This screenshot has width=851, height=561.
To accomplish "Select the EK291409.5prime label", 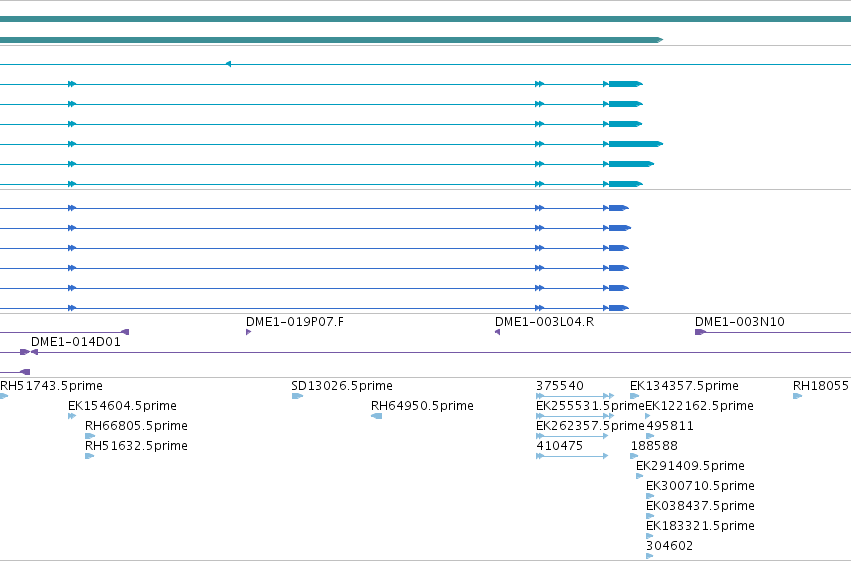I will pos(690,466).
